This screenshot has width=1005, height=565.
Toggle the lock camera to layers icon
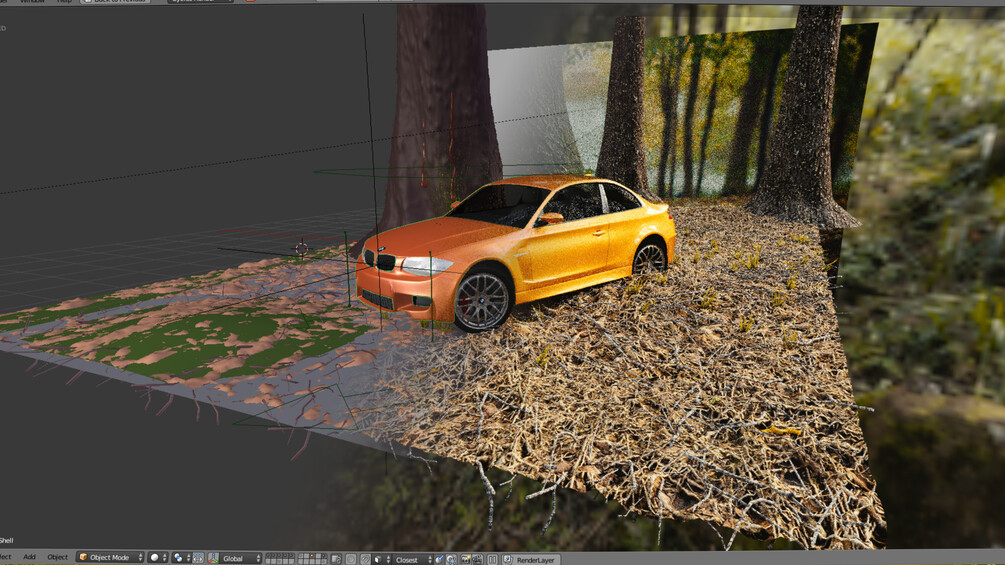click(x=336, y=559)
